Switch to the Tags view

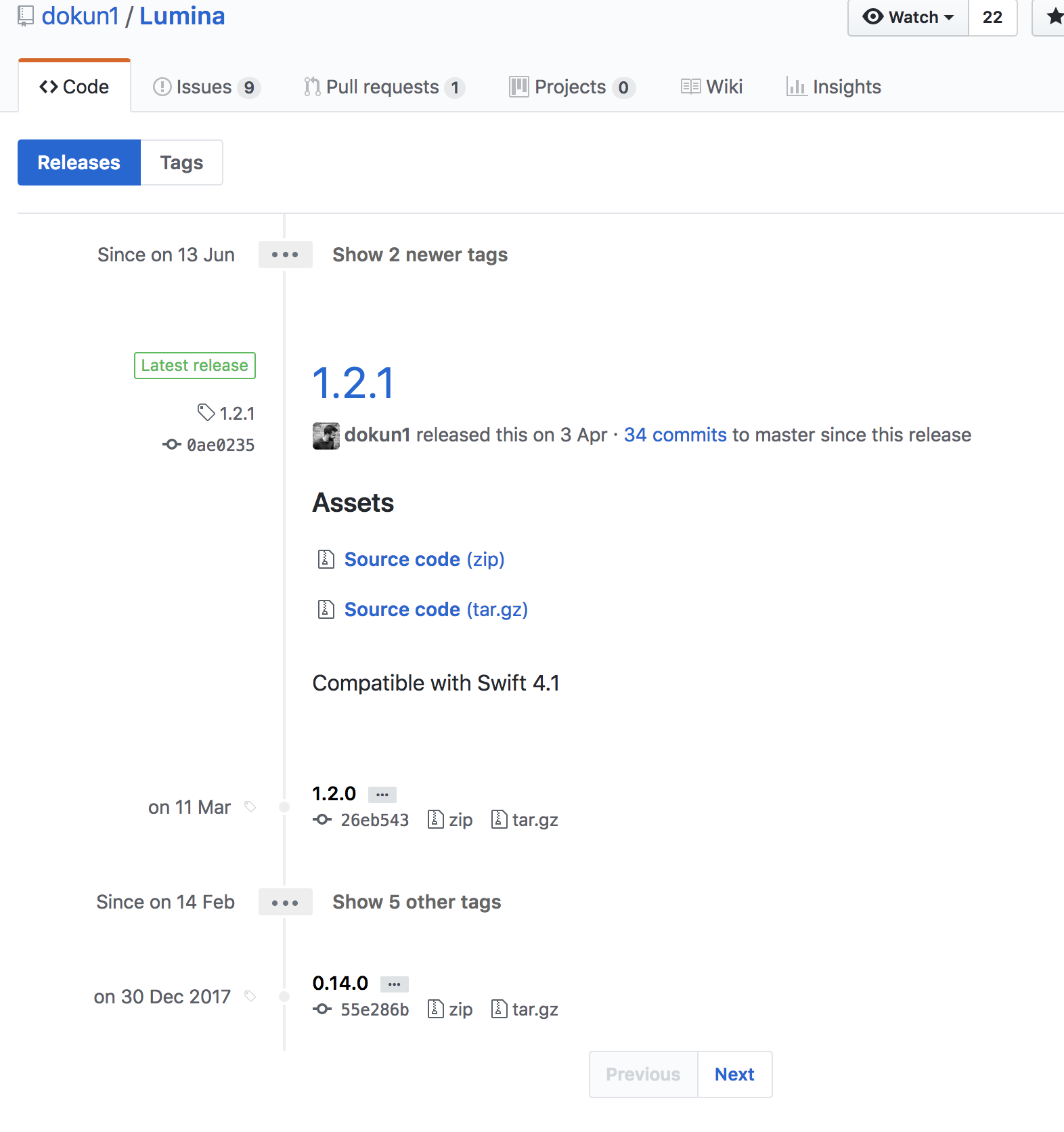181,162
